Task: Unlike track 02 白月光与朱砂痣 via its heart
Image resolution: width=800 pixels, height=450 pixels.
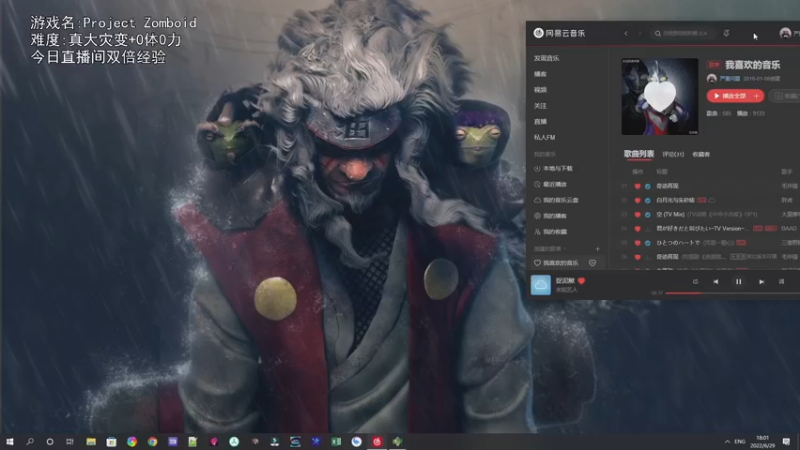Action: 637,201
